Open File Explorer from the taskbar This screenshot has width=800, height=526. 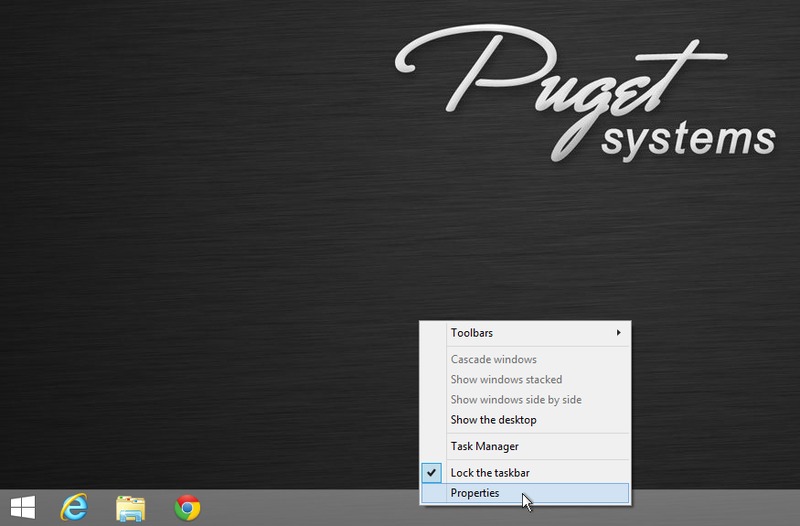click(x=130, y=507)
